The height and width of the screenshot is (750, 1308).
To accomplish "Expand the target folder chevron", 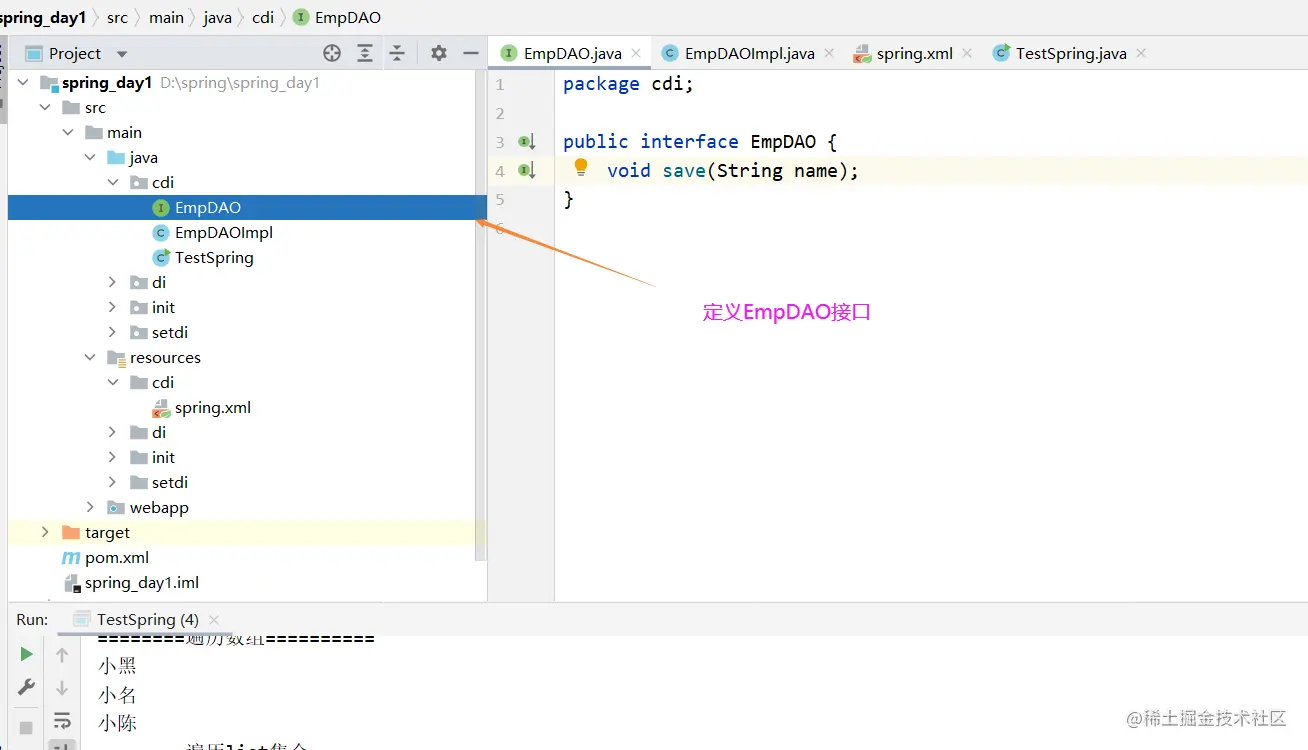I will coord(45,532).
